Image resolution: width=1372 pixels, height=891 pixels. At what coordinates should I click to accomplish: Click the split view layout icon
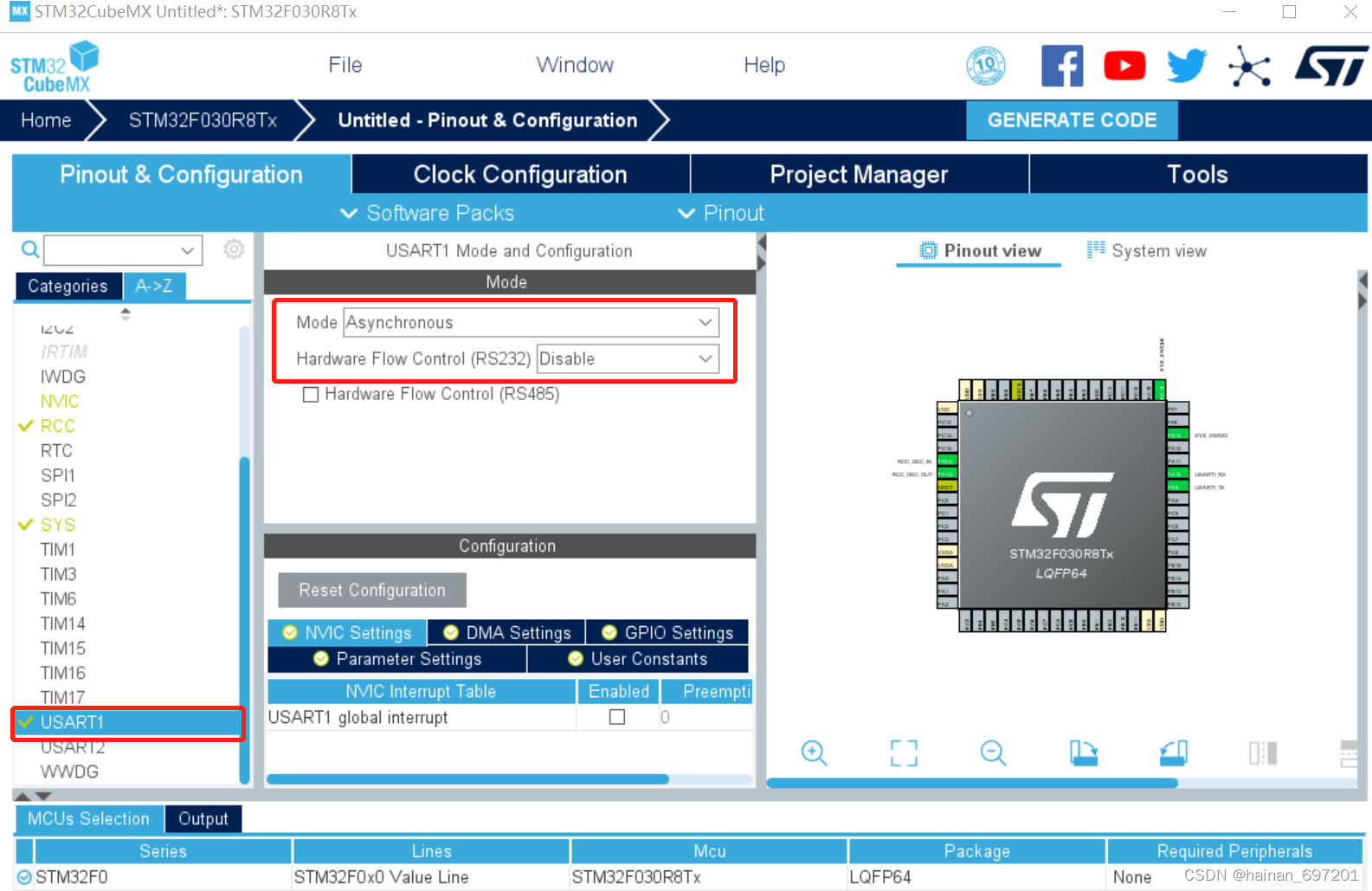1263,752
